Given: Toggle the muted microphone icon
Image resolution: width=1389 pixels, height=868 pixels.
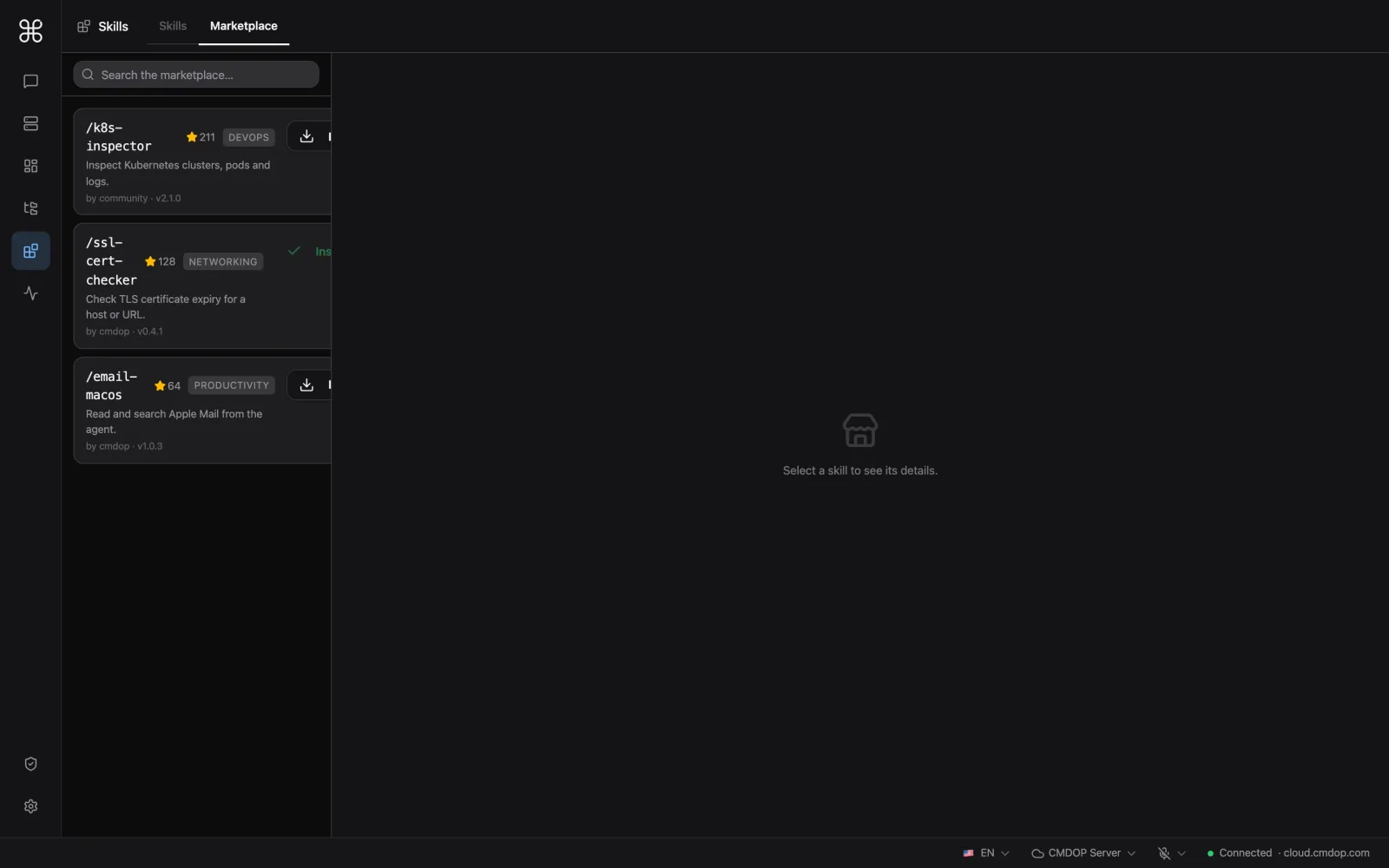Looking at the screenshot, I should (x=1164, y=853).
